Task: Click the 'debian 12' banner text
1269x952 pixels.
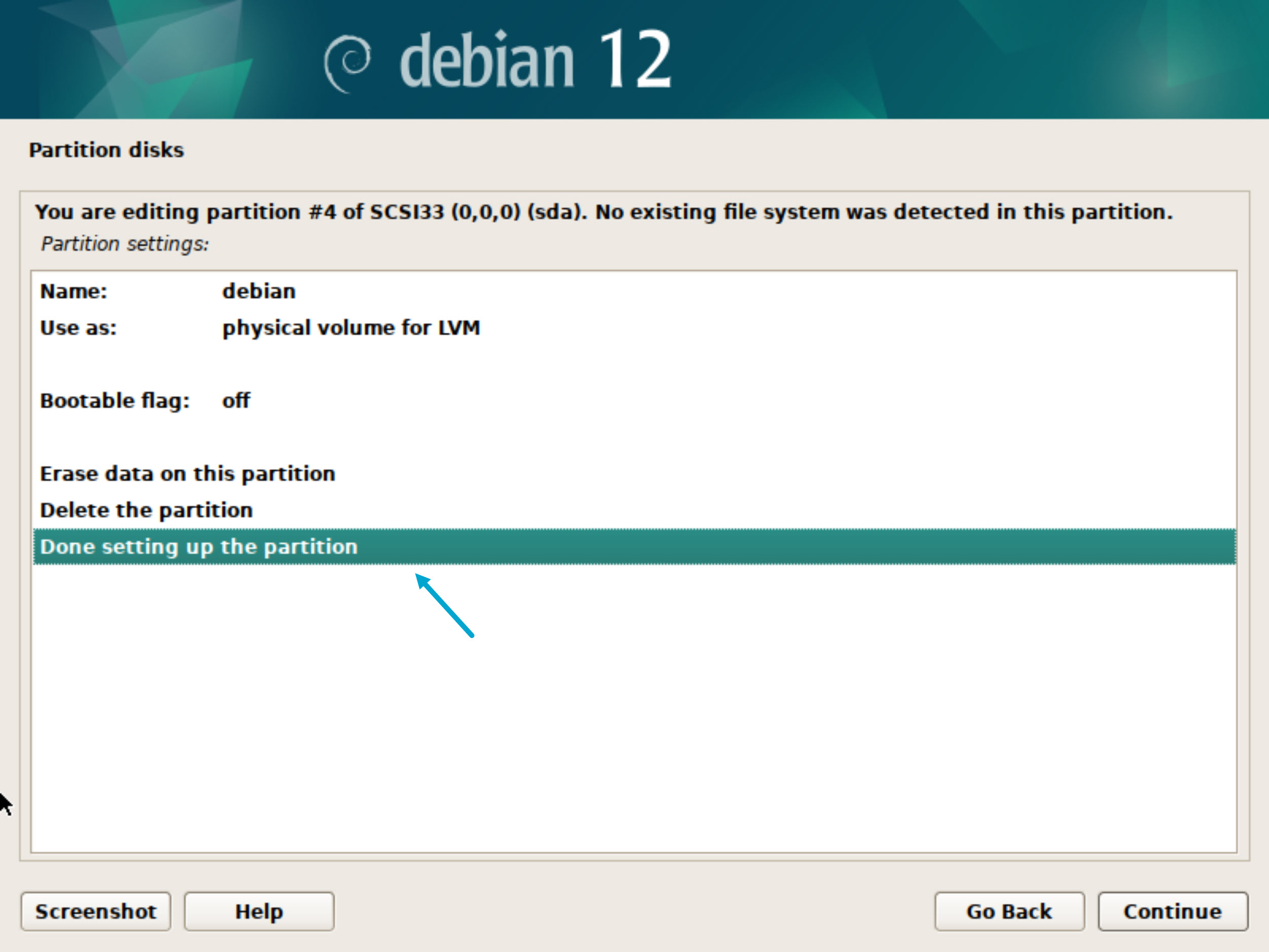Action: tap(535, 60)
